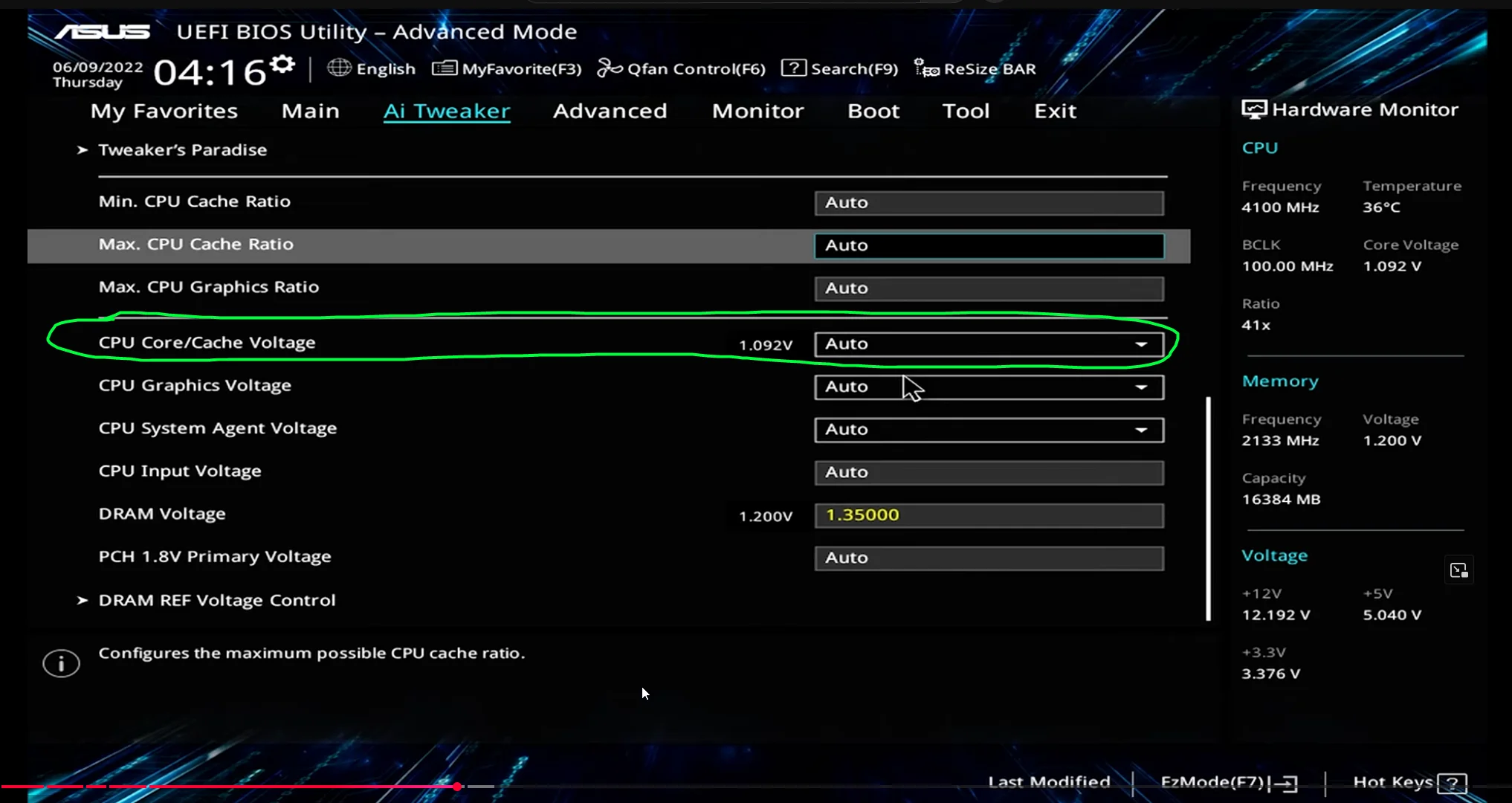Open MyFavorite(F3) list icon
Screen dimensions: 1512x803
tap(444, 68)
